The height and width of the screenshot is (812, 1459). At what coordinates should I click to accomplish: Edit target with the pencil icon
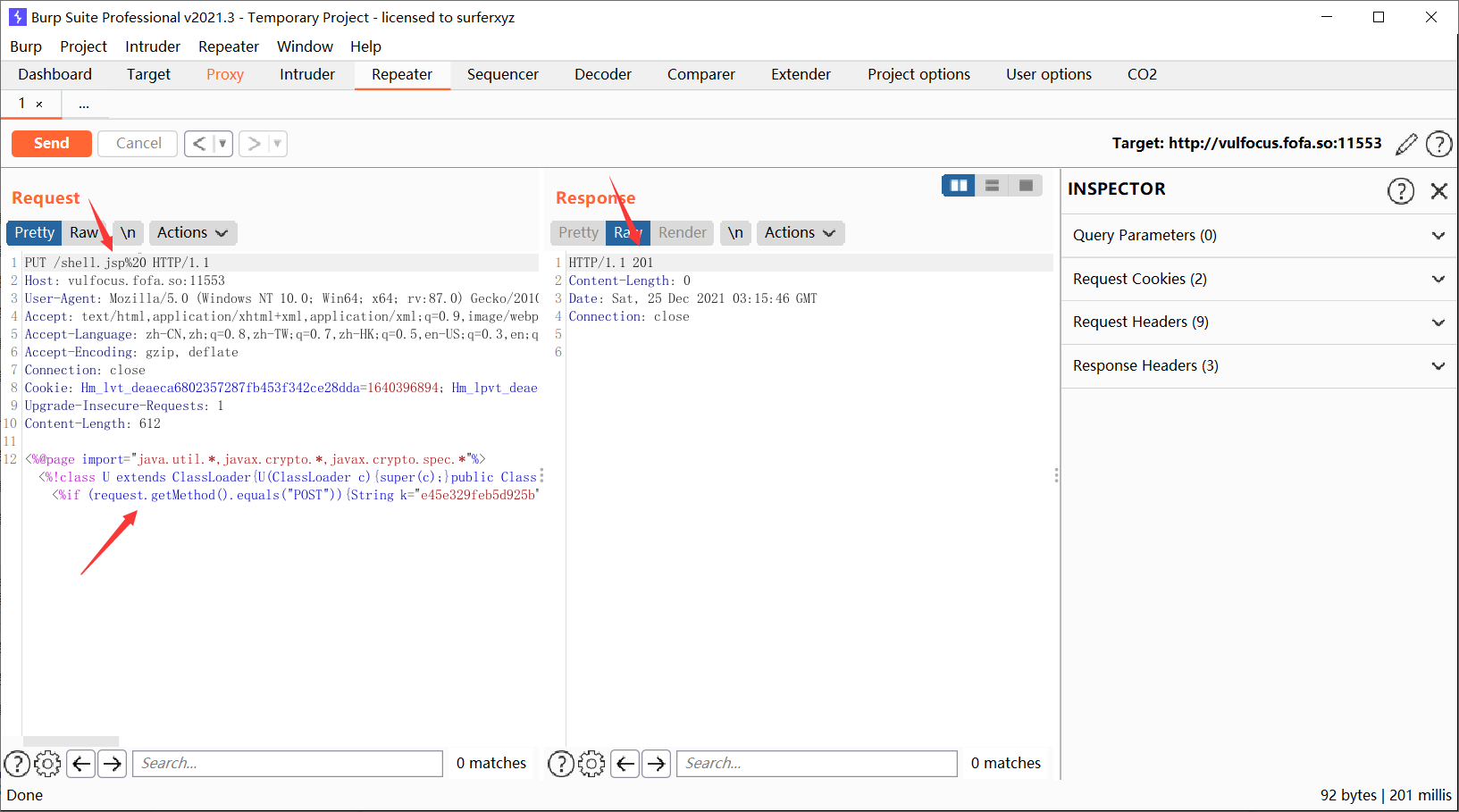pos(1406,144)
